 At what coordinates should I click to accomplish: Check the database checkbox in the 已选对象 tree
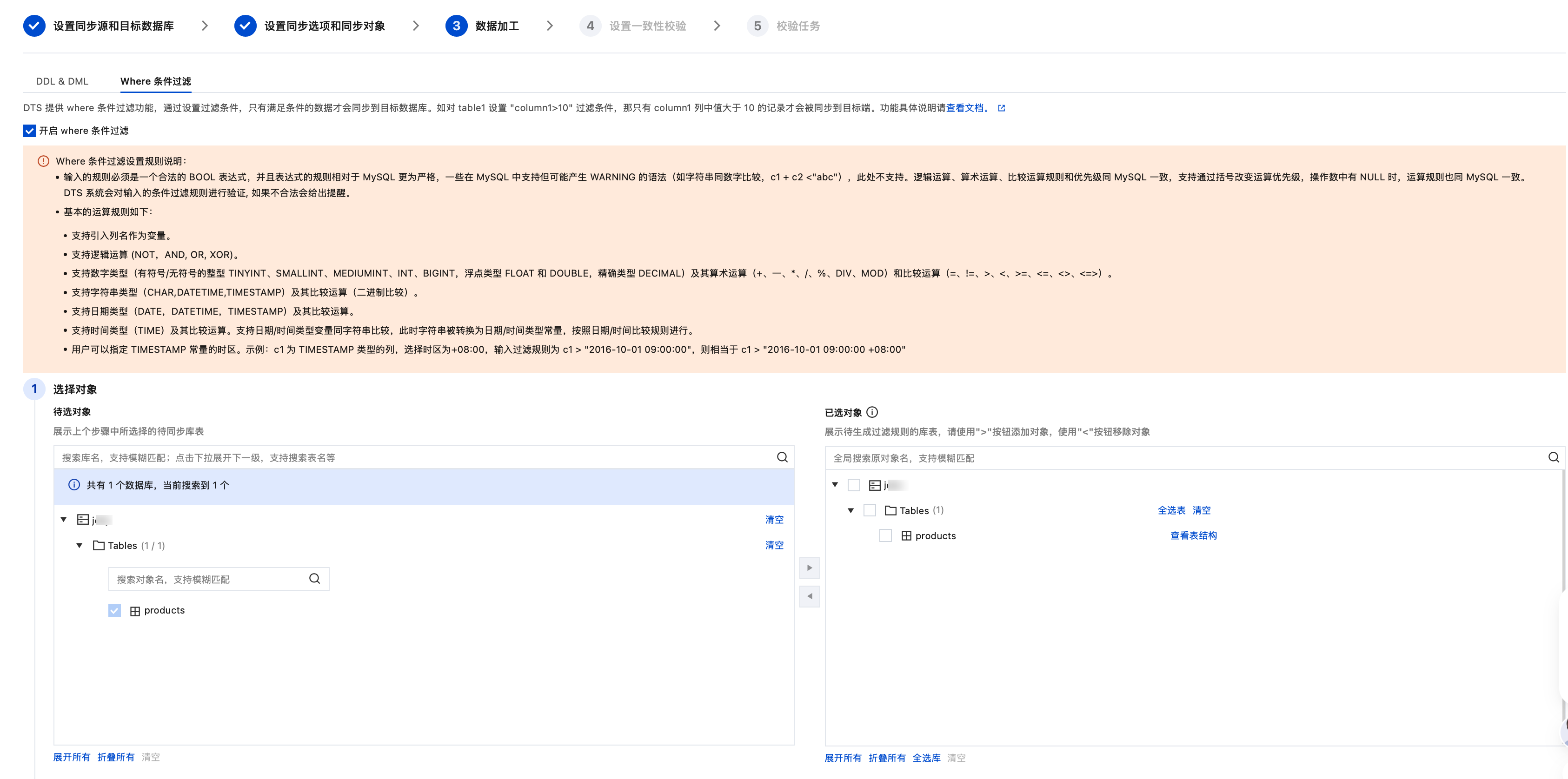[x=854, y=485]
